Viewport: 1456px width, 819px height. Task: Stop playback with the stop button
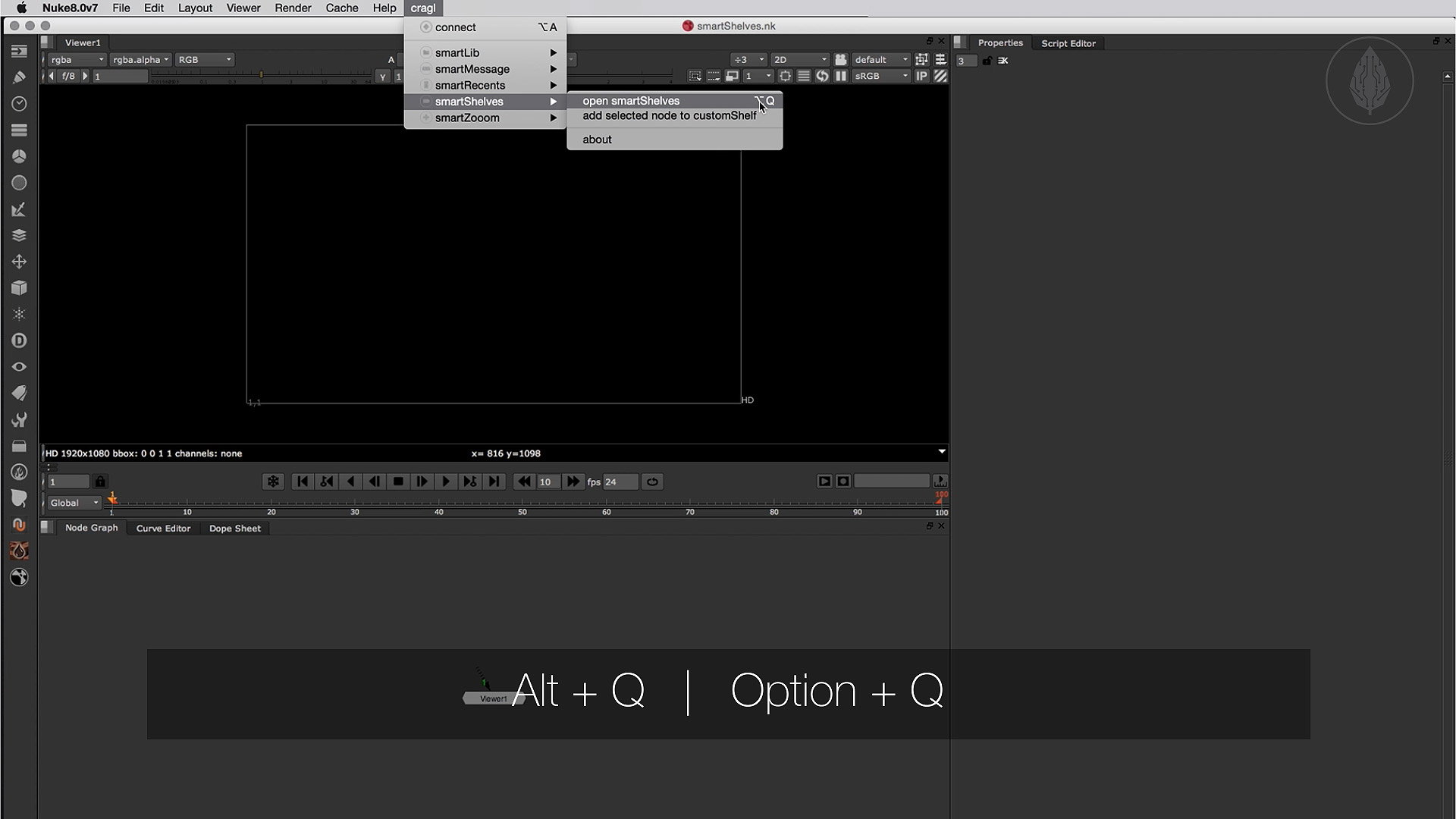[398, 482]
